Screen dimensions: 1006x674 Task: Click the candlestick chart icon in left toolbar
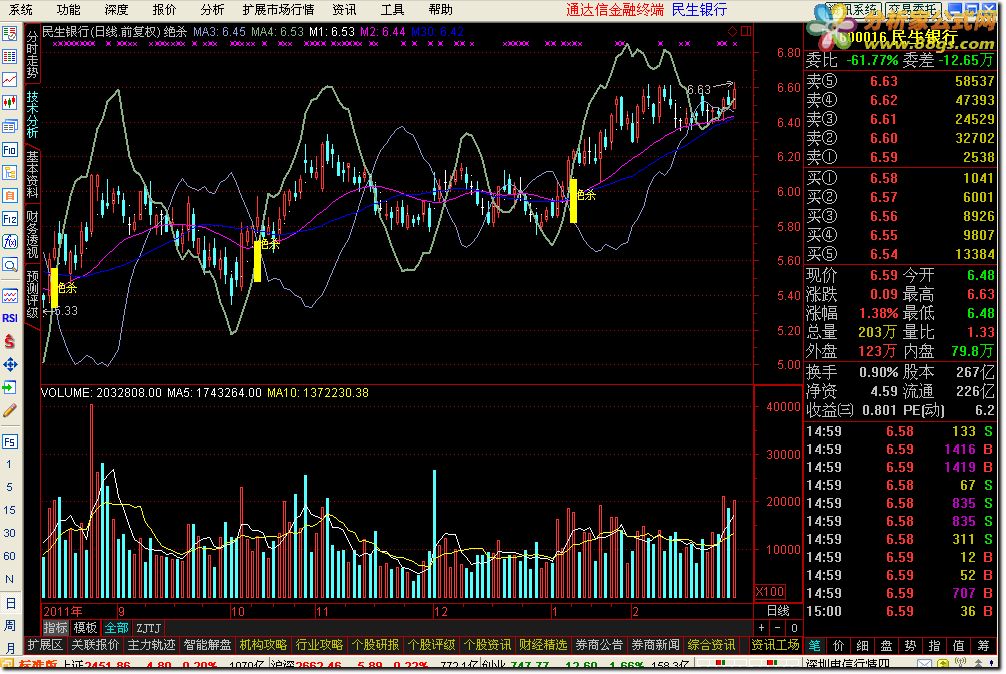(x=10, y=103)
